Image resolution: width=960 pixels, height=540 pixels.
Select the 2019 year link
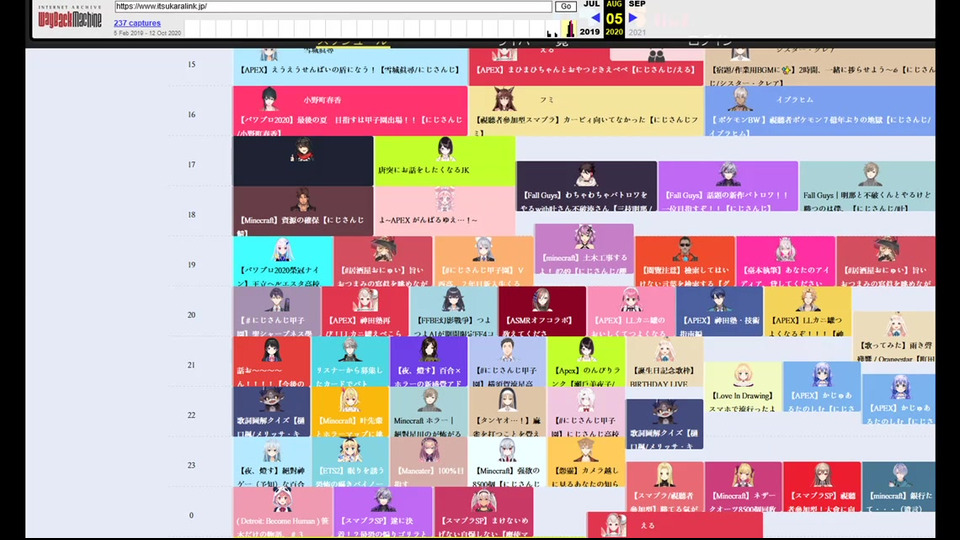[x=590, y=32]
